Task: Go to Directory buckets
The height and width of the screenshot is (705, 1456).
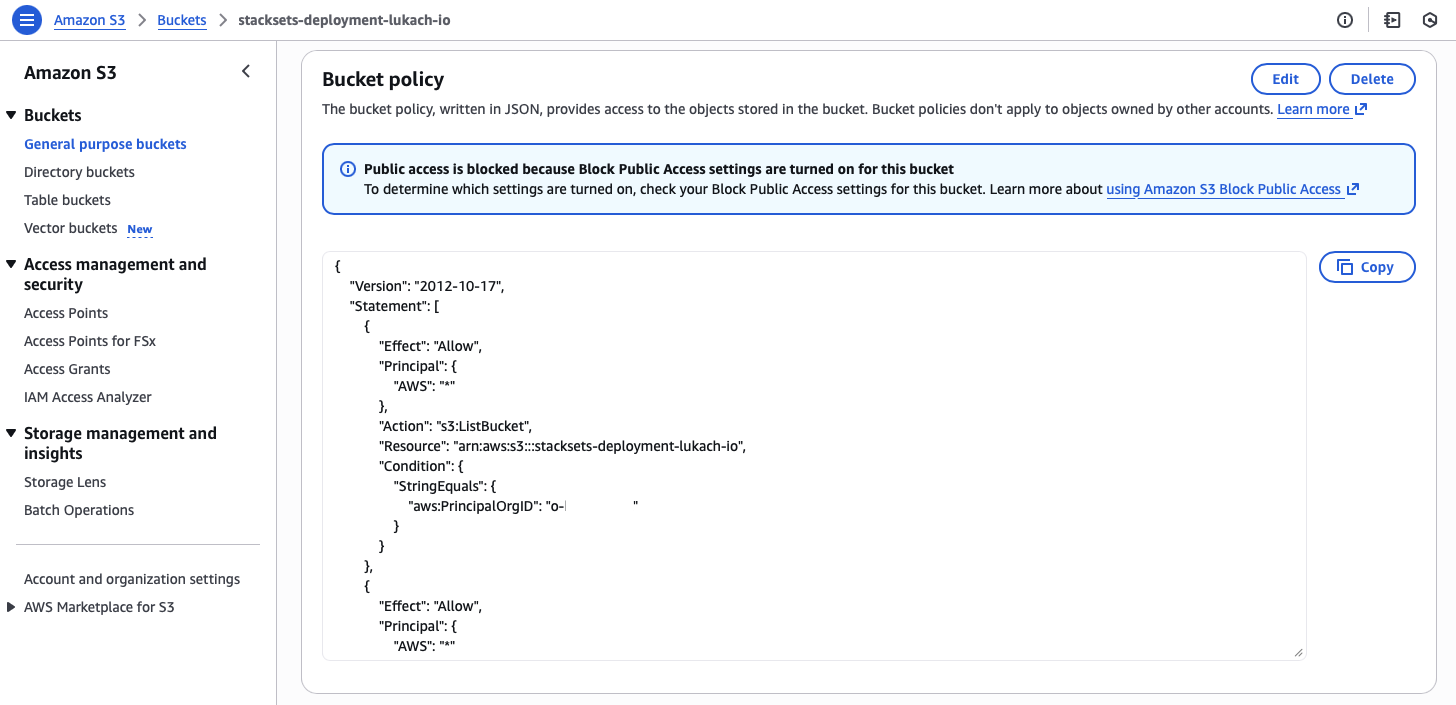Action: coord(79,172)
